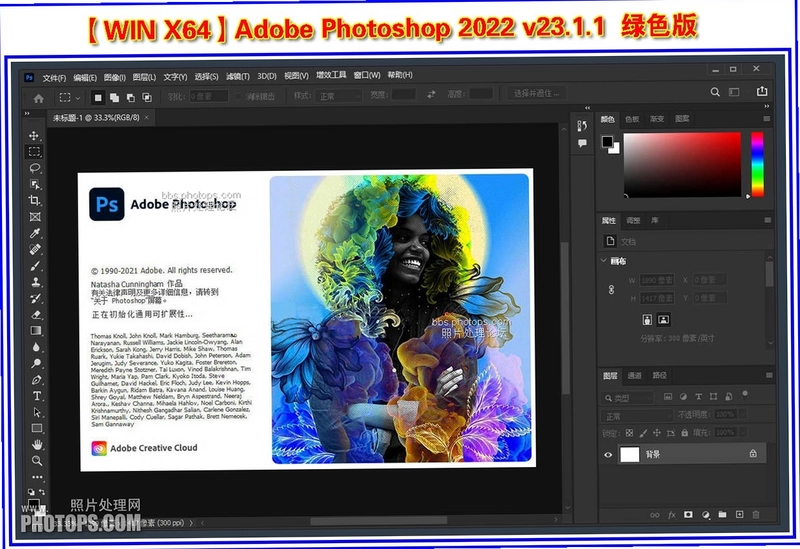Switch to the 色板 swatches tab
This screenshot has width=800, height=549.
(632, 119)
